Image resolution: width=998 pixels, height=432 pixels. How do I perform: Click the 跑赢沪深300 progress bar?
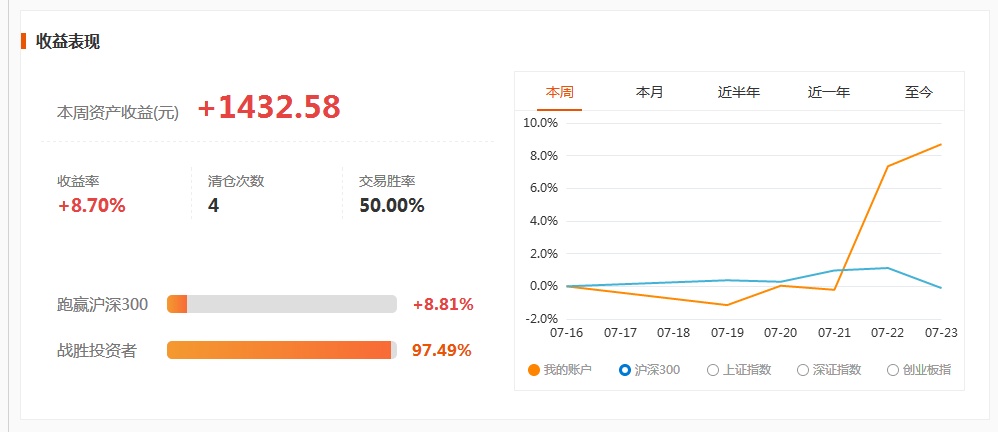coord(281,304)
